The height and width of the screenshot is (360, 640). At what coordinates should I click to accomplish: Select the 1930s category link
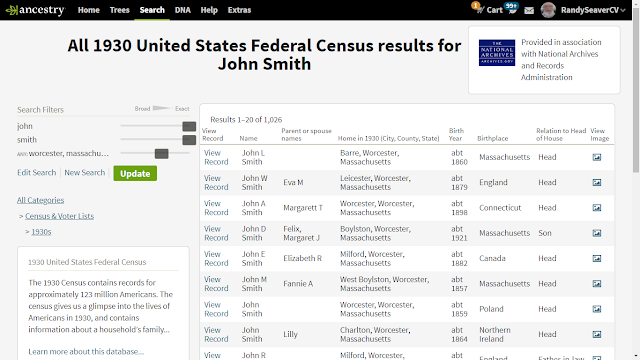41,232
